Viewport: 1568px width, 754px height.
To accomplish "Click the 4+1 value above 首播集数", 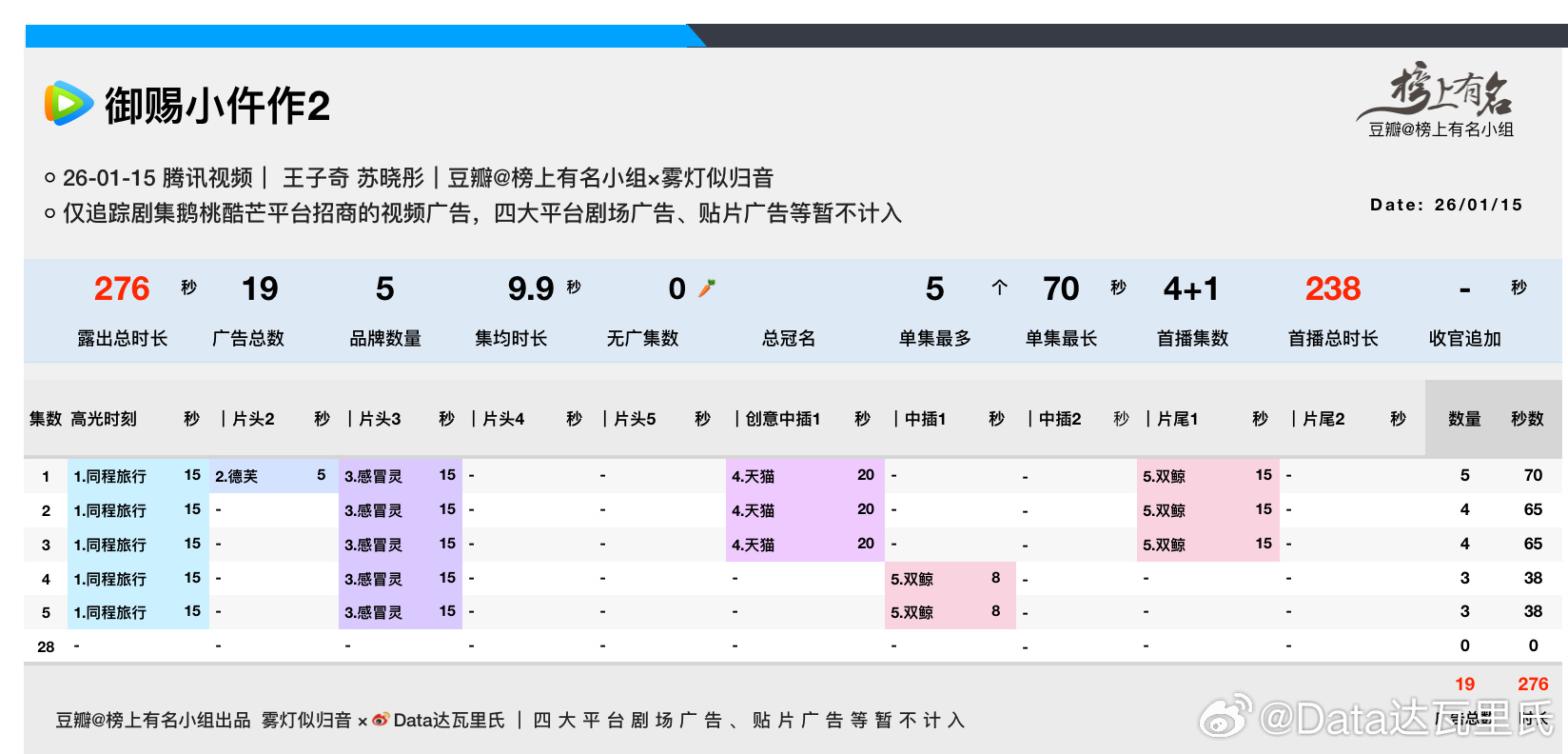I will coord(1190,288).
